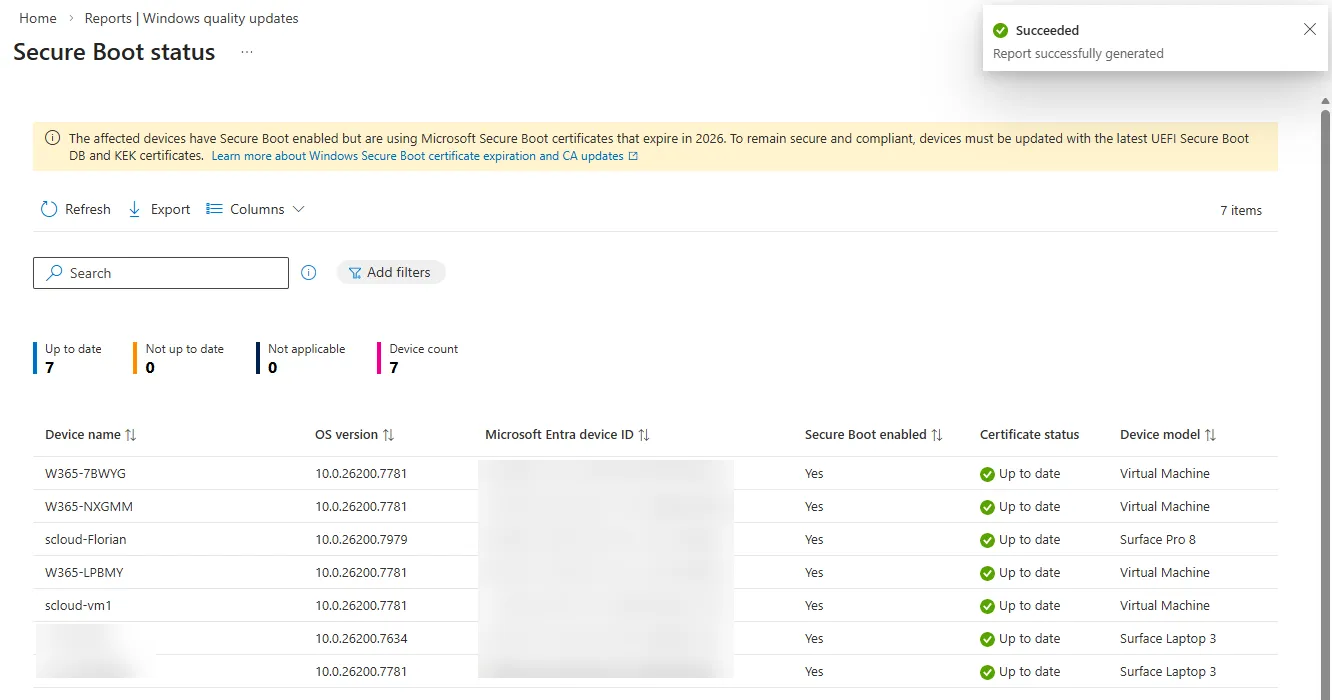Click green check icon in scloud-vm1 row

click(x=987, y=606)
